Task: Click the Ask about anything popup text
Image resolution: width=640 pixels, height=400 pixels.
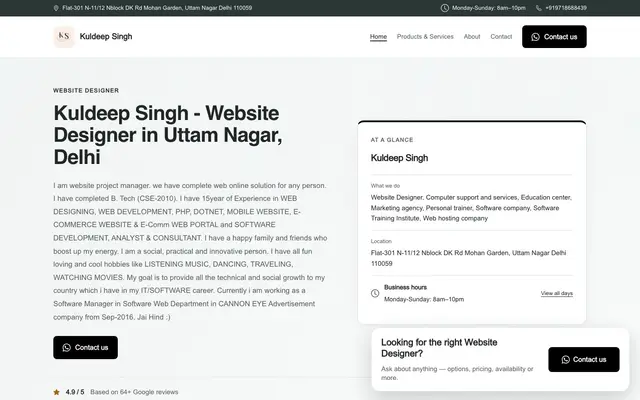Action: click(x=457, y=373)
